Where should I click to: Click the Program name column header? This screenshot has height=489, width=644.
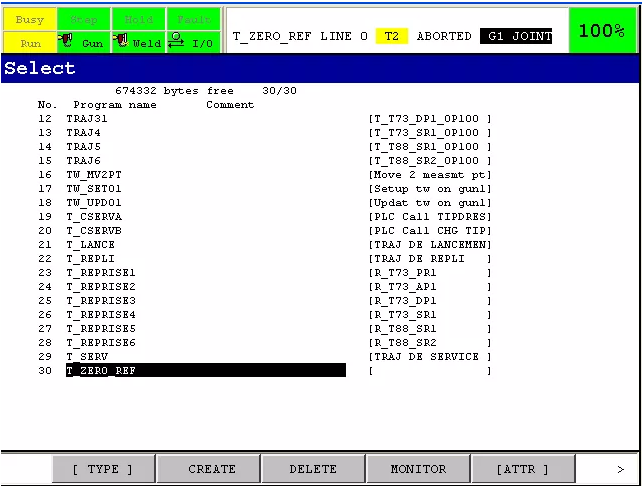(x=115, y=105)
